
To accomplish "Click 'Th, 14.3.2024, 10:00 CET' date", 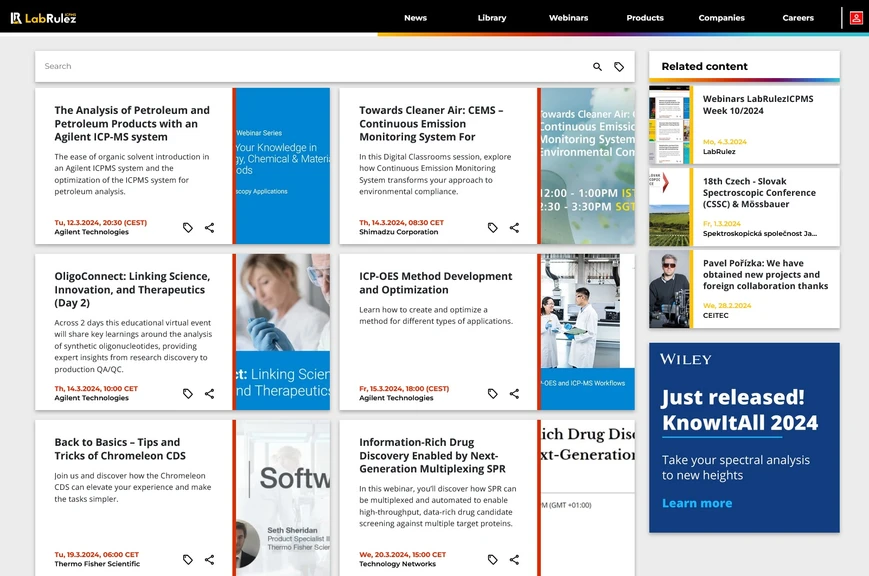I will 96,389.
